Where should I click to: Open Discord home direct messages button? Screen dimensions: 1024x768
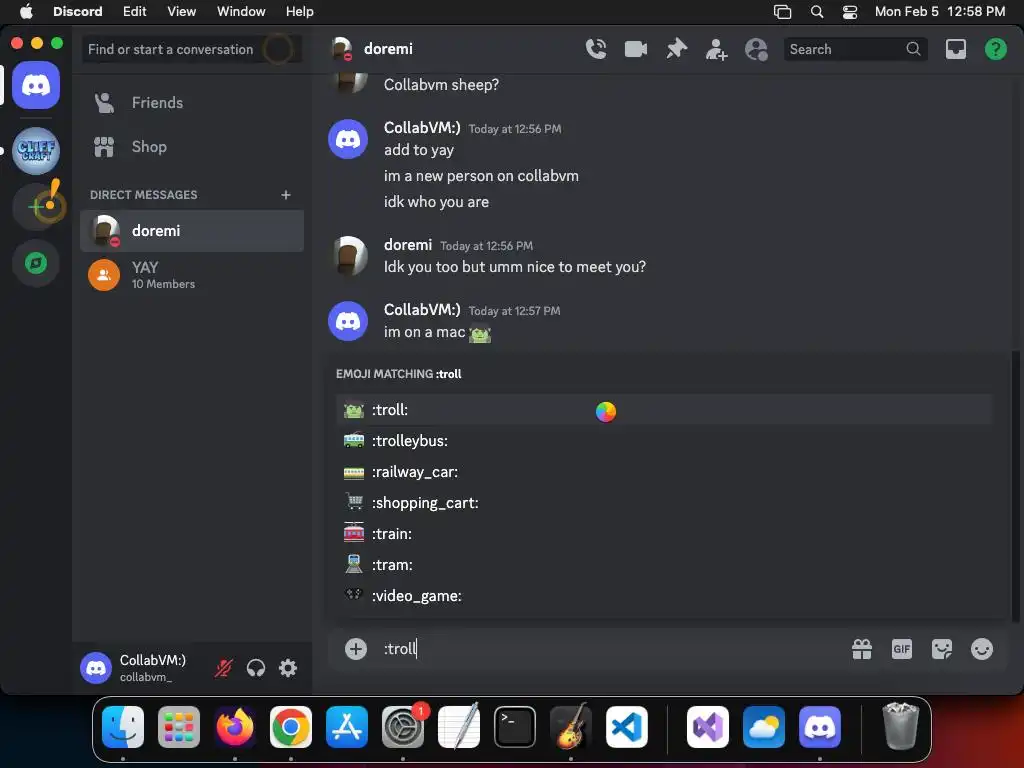tap(36, 85)
